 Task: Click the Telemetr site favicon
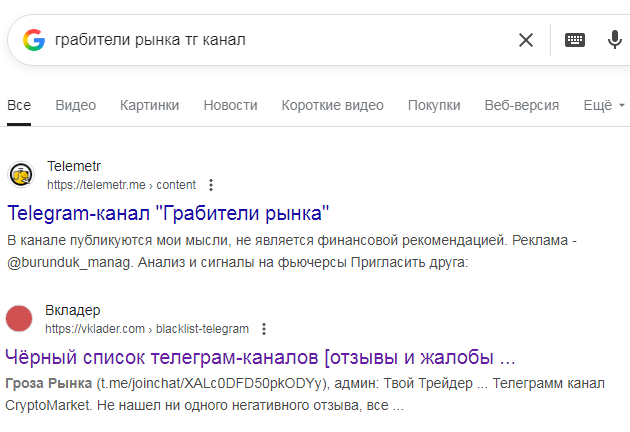pyautogui.click(x=21, y=175)
